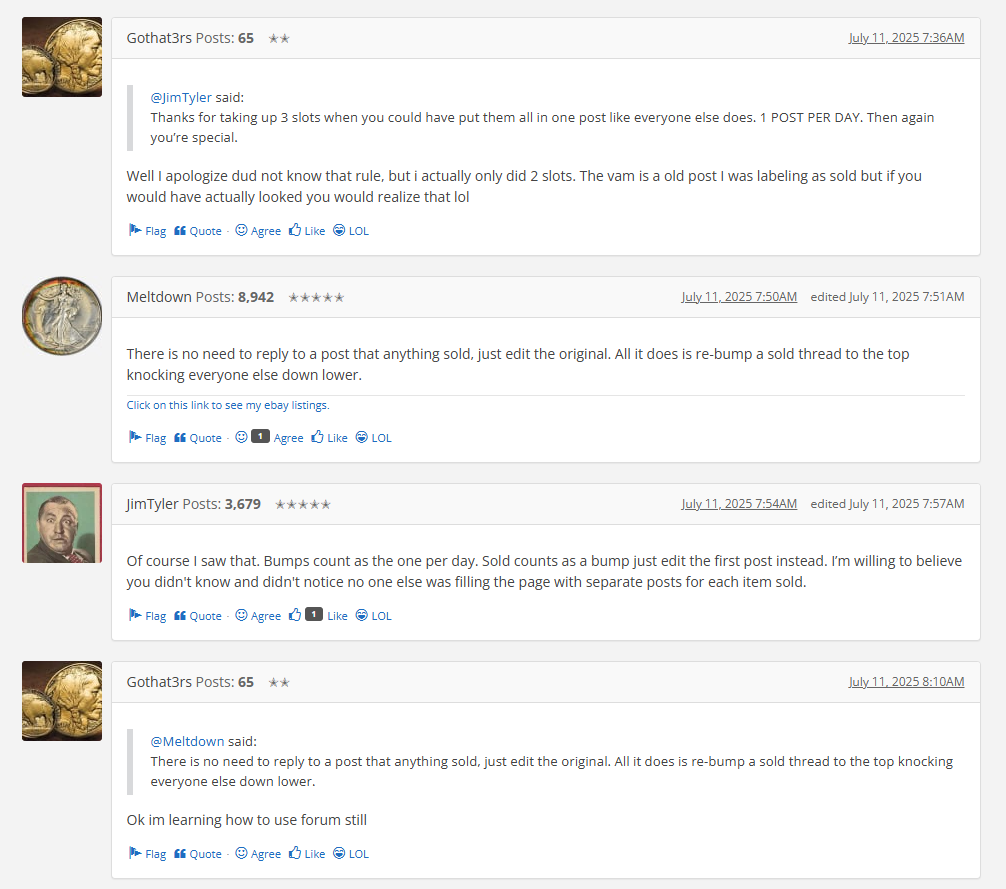Open permalink July 11, 2025 7:36AM
The width and height of the screenshot is (1006, 889).
[906, 38]
